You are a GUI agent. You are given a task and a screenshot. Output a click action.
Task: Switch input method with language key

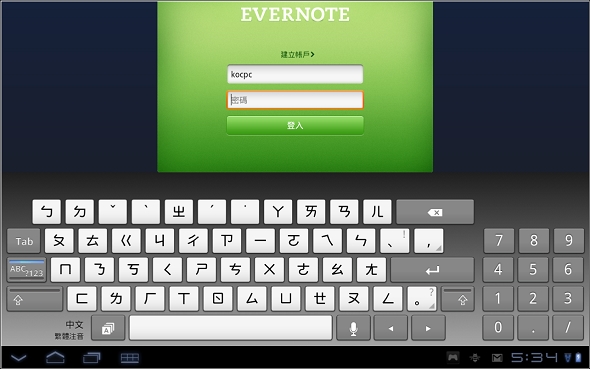pos(108,328)
